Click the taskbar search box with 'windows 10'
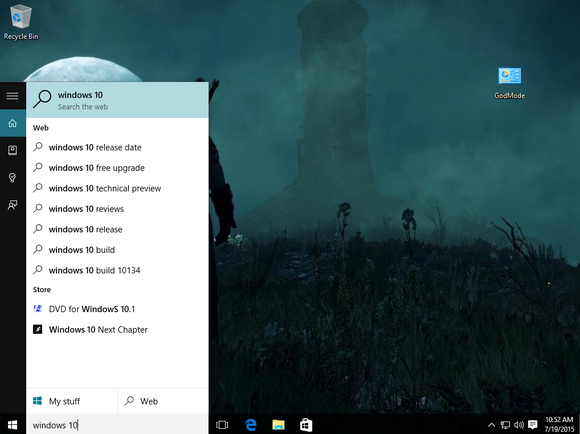580x434 pixels. coord(117,425)
